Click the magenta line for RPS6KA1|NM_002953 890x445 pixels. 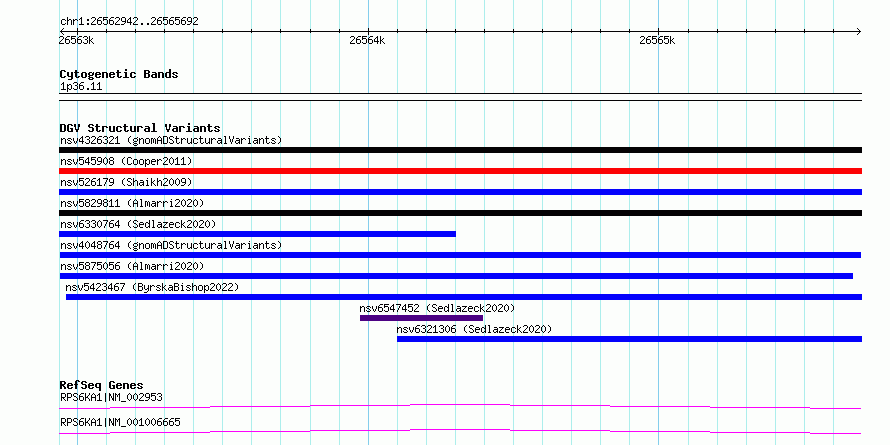tap(460, 406)
